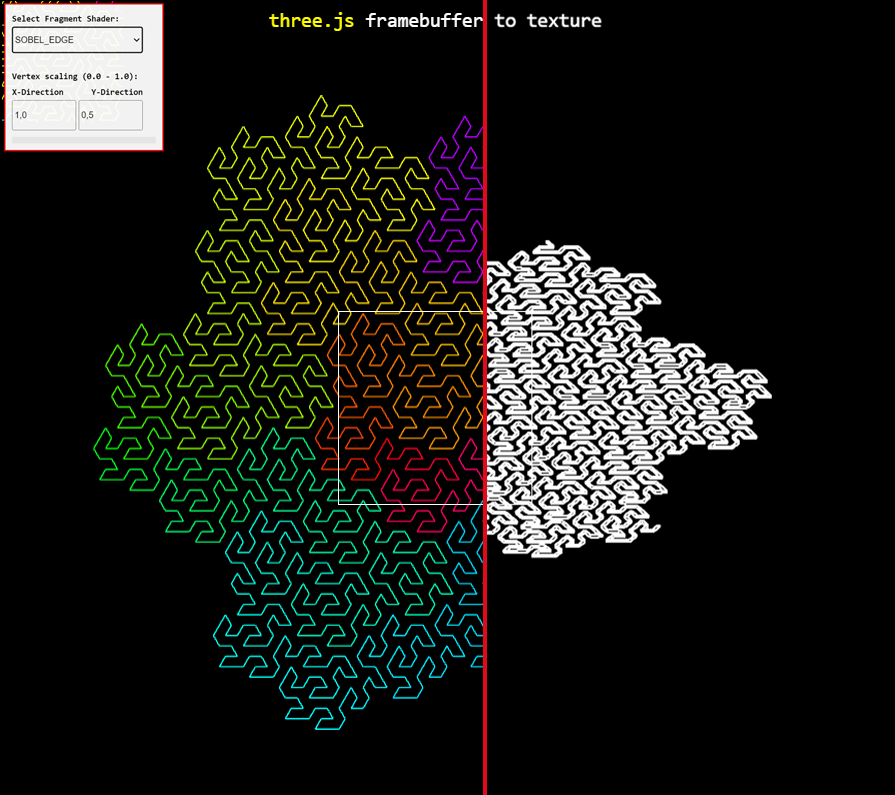
Task: Select the X-Direction scaling input field
Action: click(43, 114)
